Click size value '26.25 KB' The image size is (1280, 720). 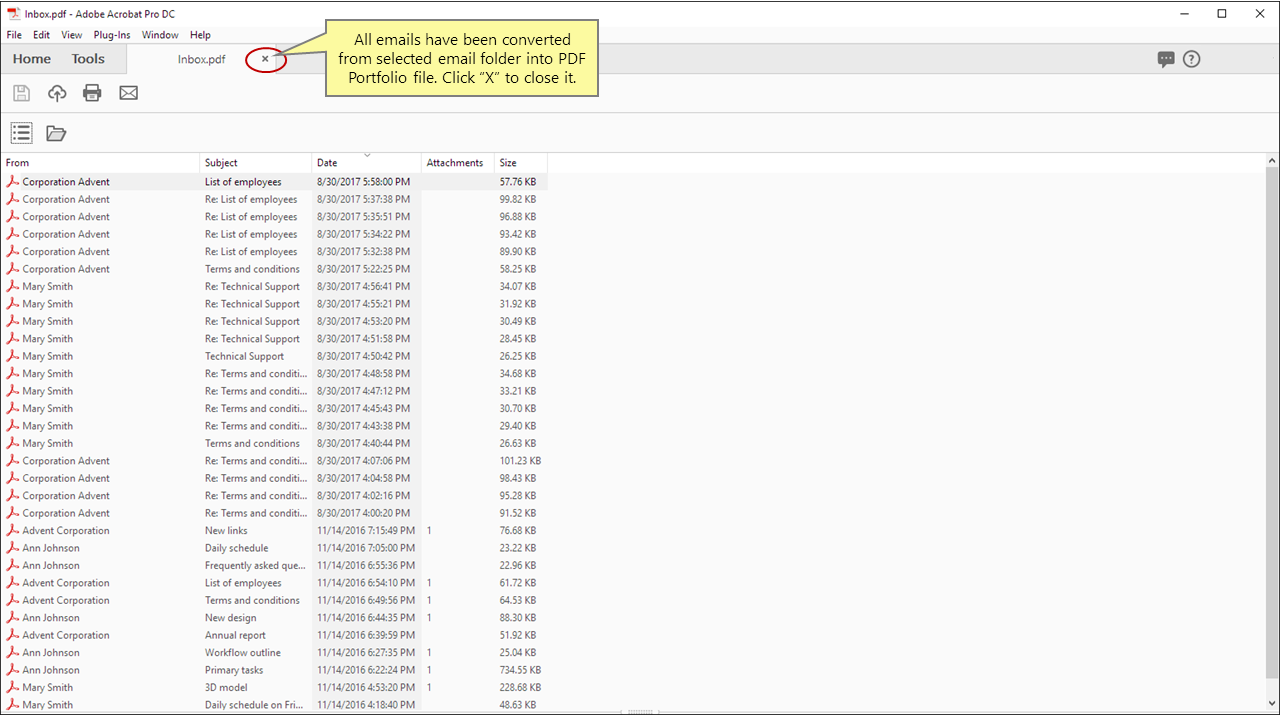(517, 356)
